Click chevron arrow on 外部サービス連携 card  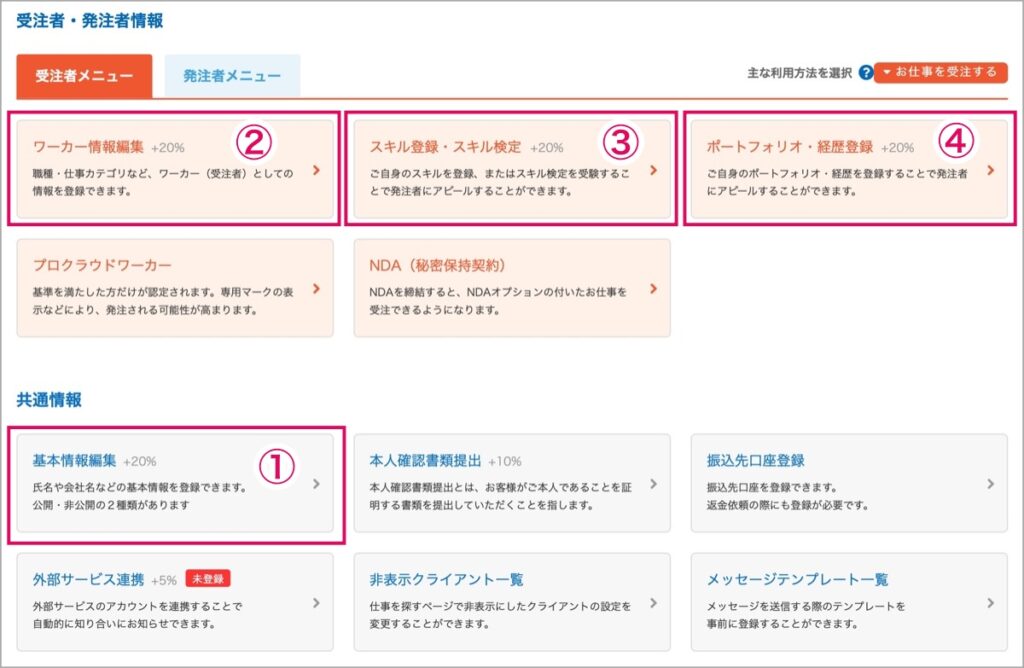point(317,603)
